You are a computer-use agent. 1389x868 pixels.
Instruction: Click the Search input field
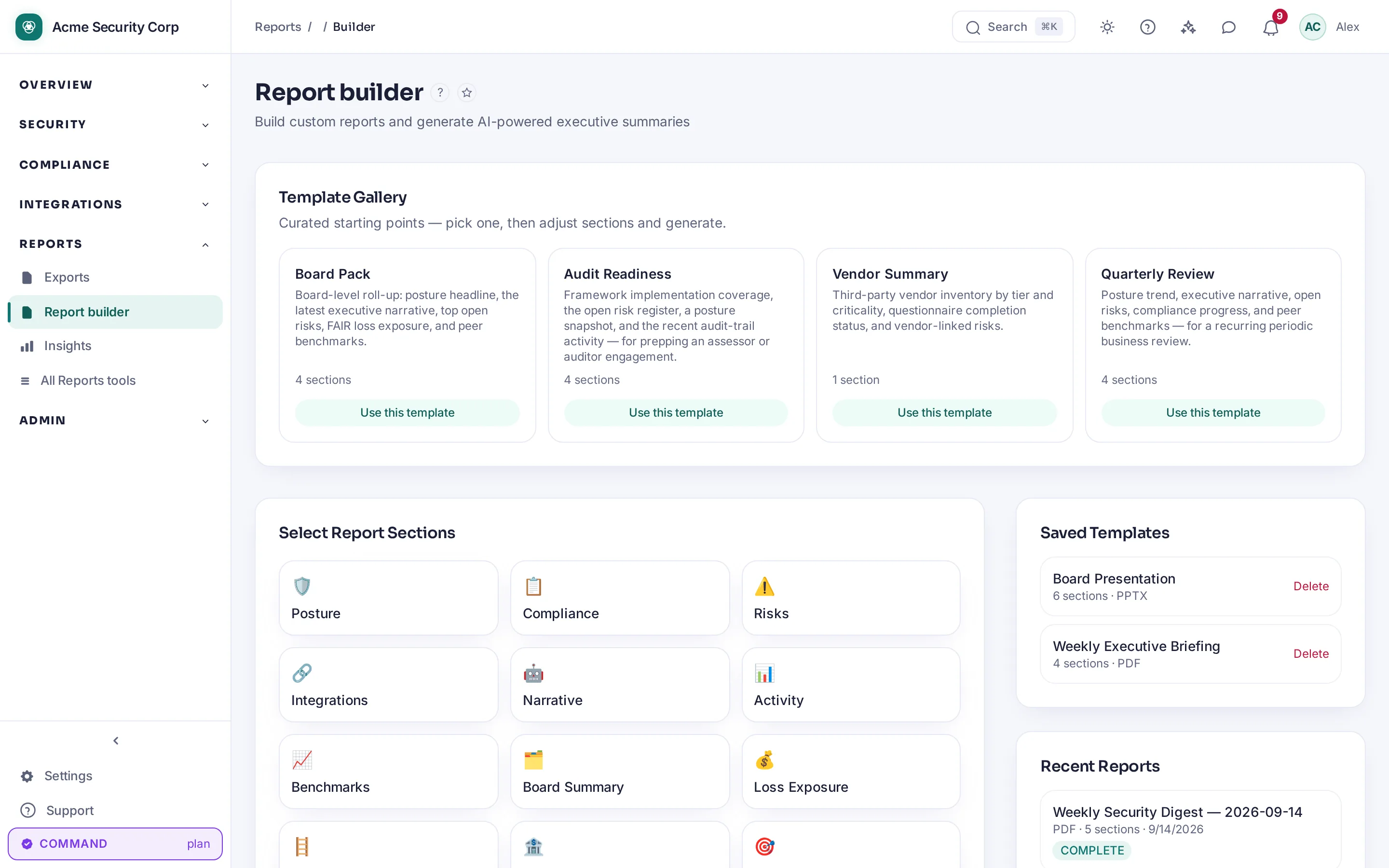point(1013,27)
